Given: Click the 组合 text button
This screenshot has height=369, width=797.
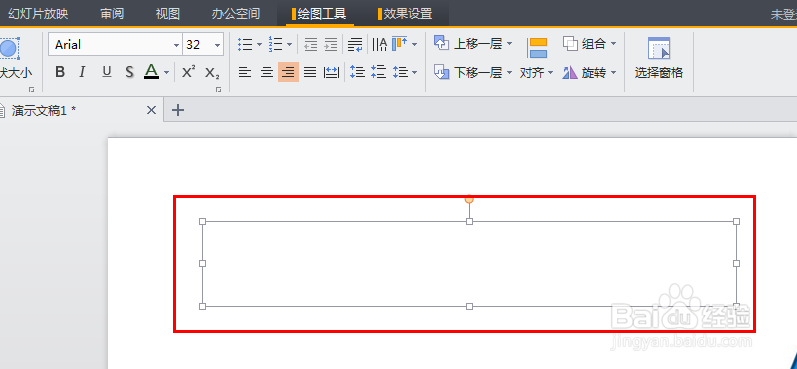Looking at the screenshot, I should coord(594,44).
